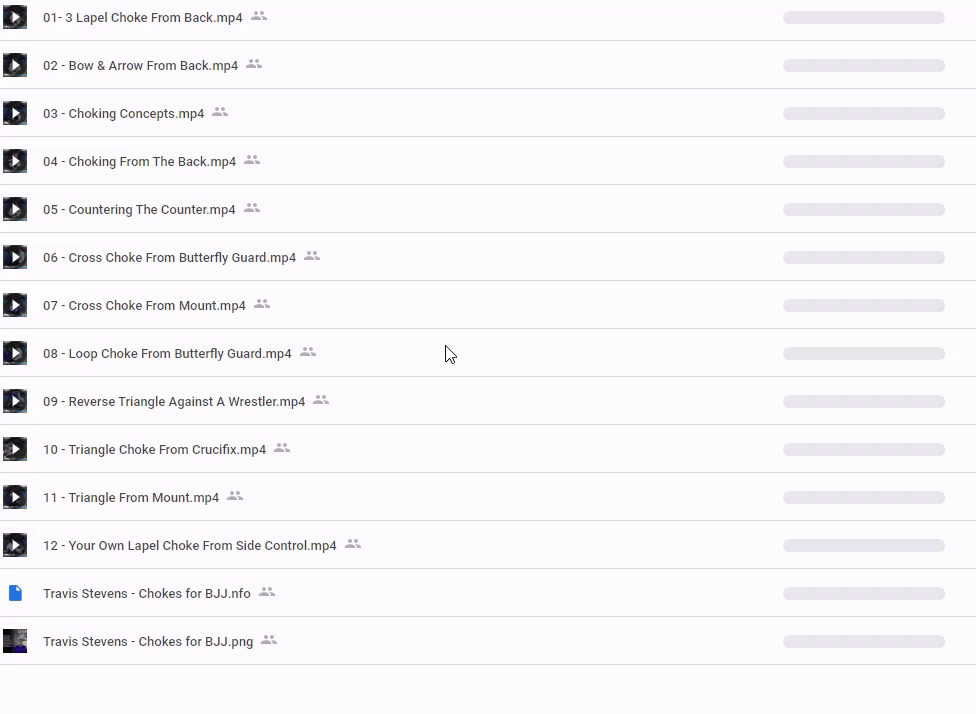
Task: Click shared icon beside Loop Choke From Butterfly Guard
Action: point(308,353)
